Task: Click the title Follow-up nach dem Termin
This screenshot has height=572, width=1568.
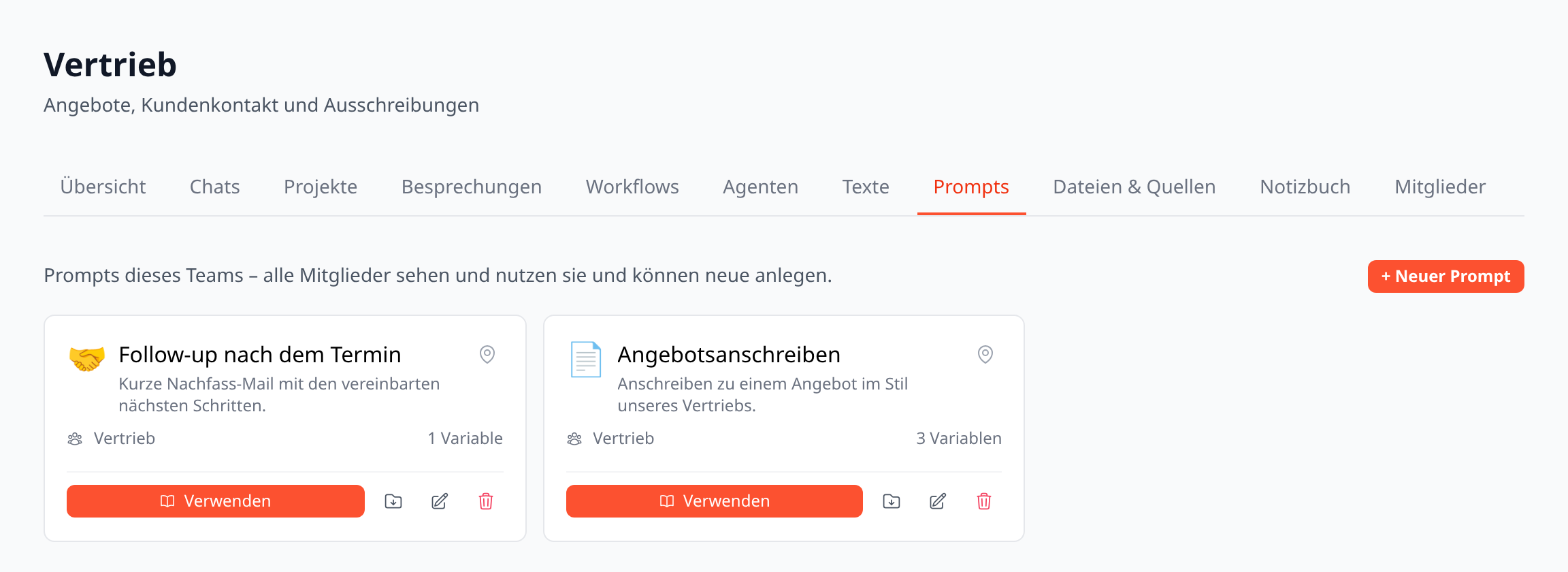Action: point(260,355)
